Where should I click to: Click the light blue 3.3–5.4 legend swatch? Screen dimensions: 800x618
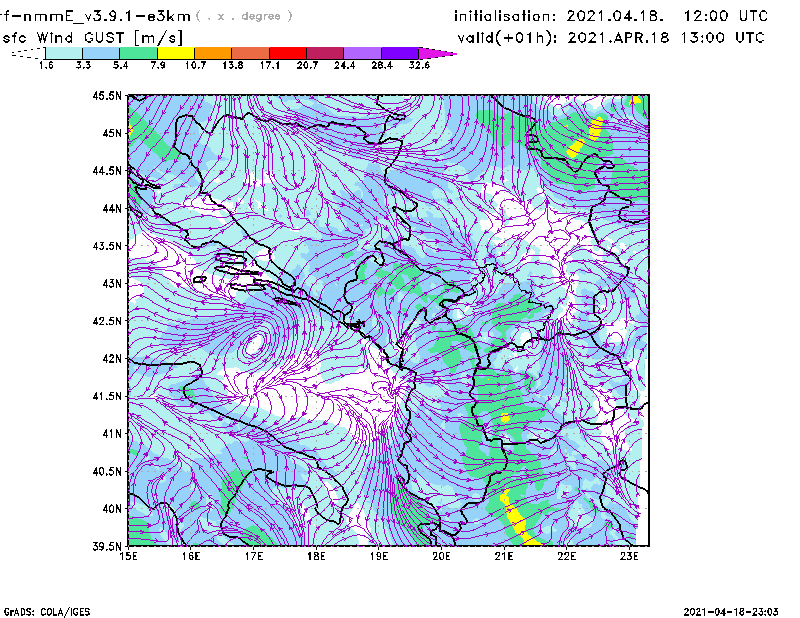pos(101,53)
